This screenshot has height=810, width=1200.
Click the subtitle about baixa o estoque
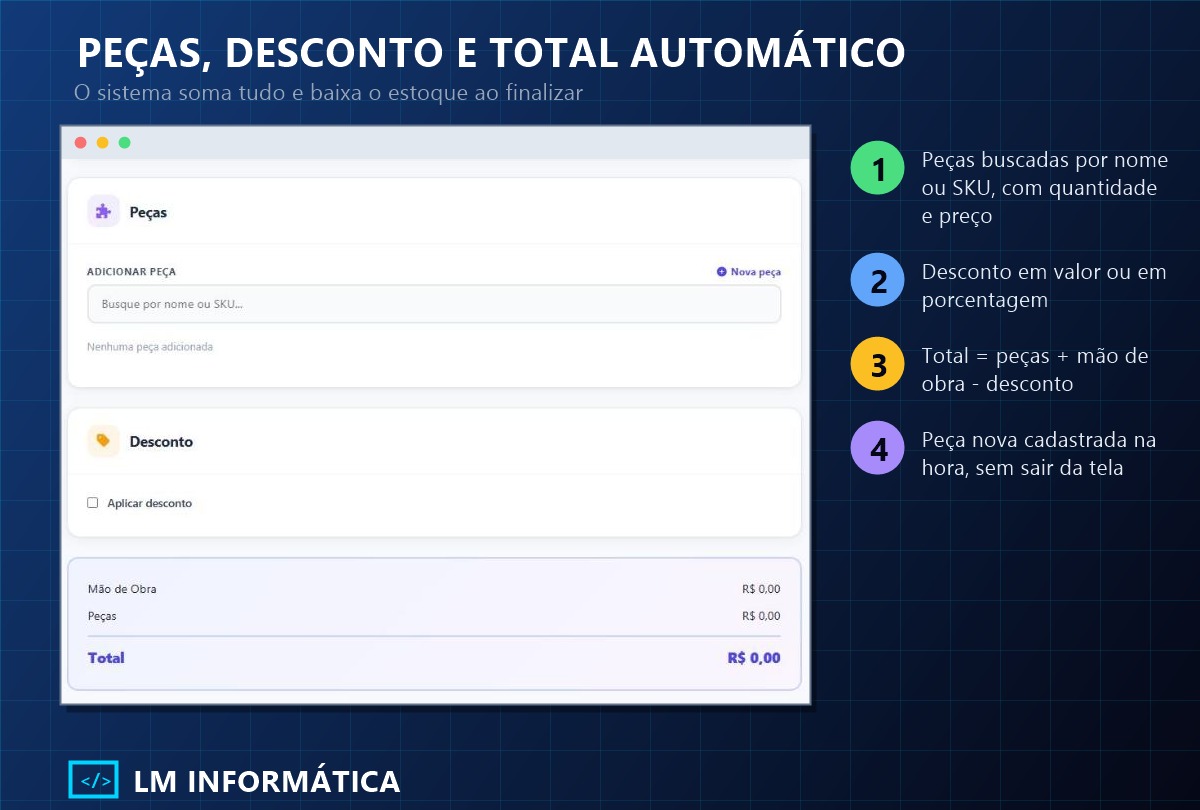[328, 92]
